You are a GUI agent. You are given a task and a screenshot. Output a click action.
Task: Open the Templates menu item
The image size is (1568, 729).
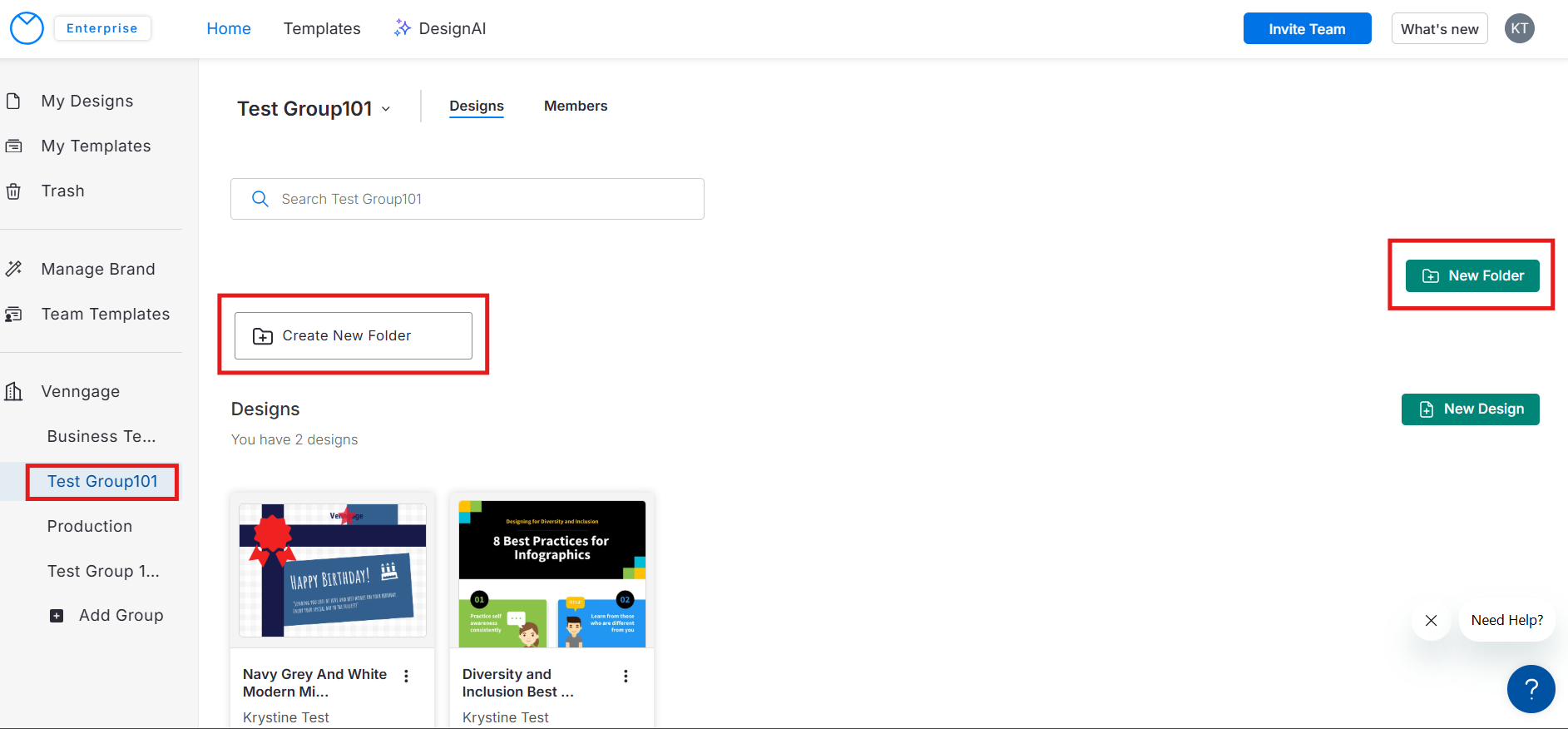tap(322, 28)
